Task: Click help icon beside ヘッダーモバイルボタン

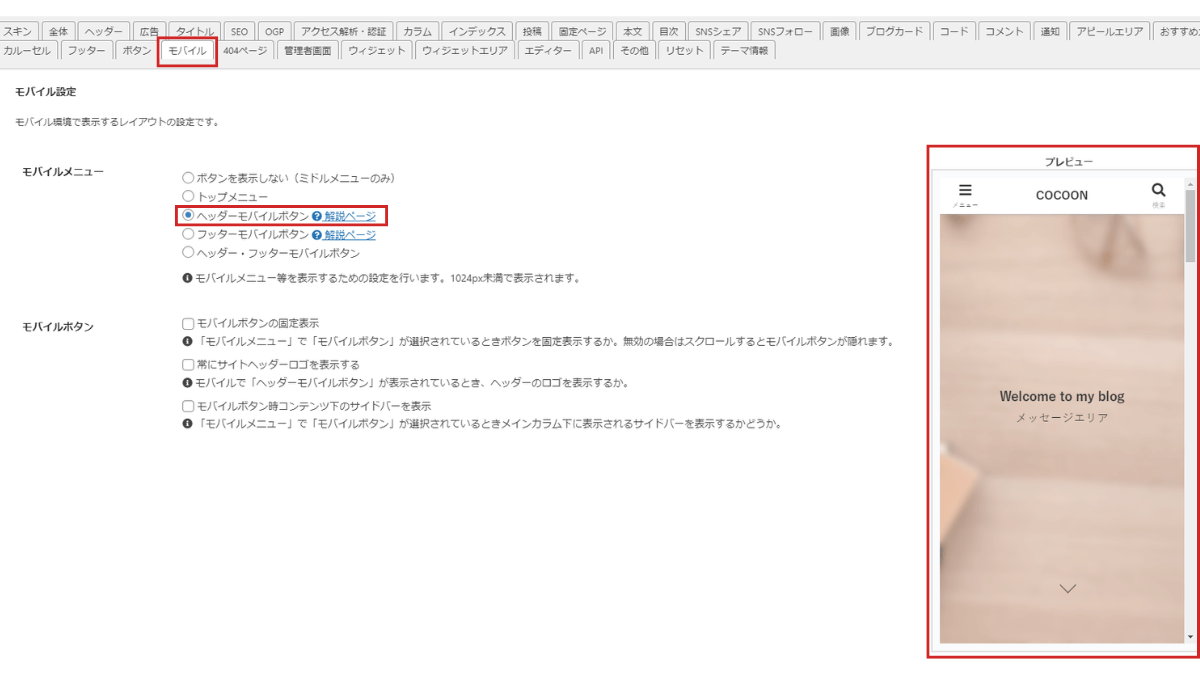Action: 317,216
